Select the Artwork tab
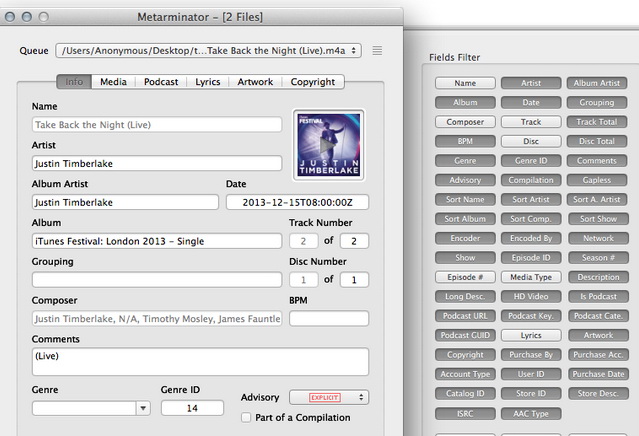639x436 pixels. pyautogui.click(x=255, y=82)
